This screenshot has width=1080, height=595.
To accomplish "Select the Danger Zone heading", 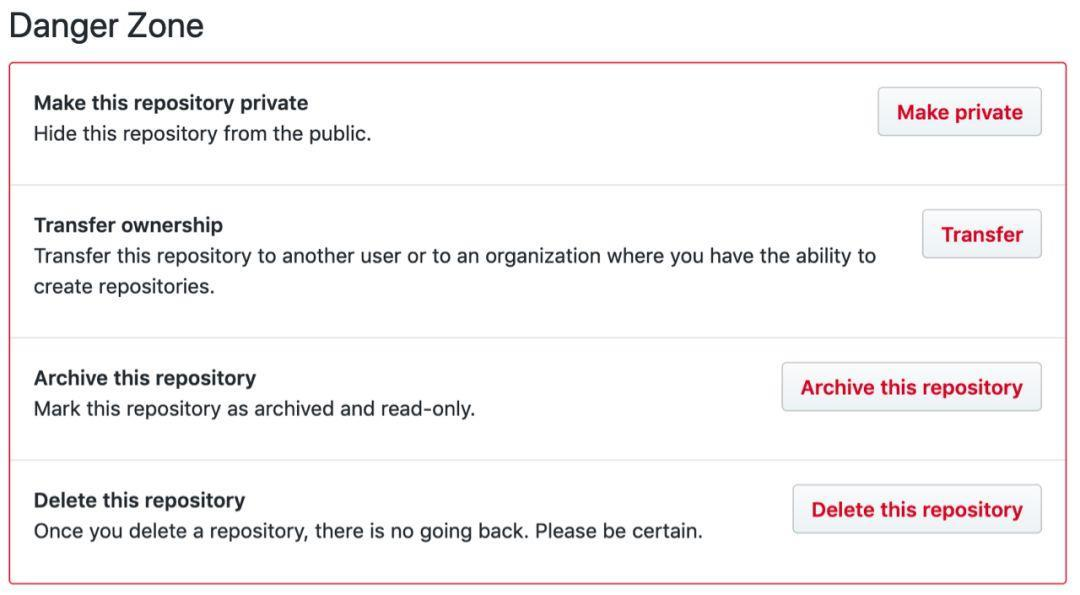I will (x=107, y=26).
